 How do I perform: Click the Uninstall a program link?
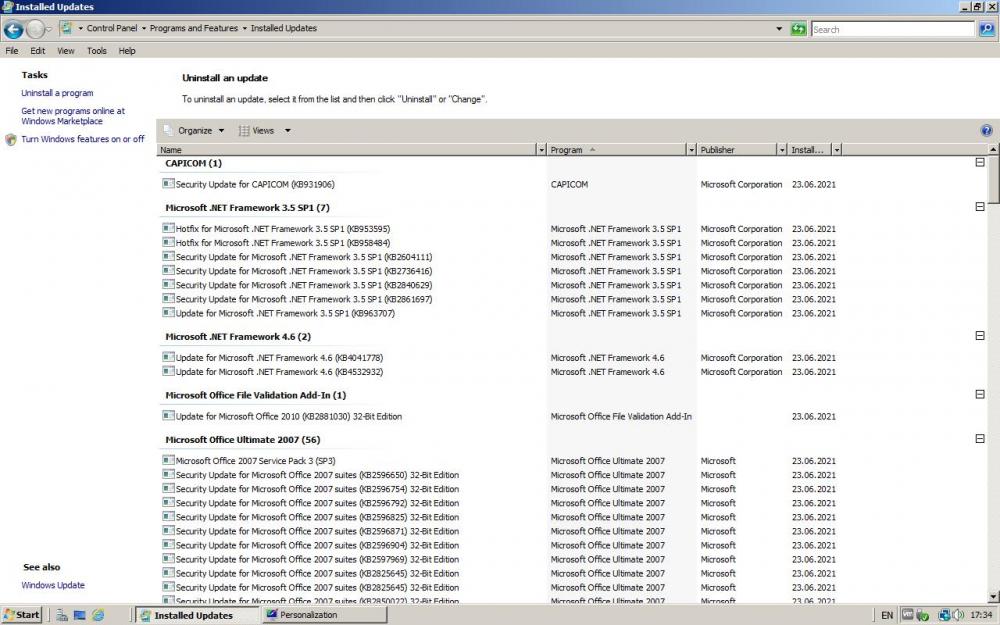point(57,93)
